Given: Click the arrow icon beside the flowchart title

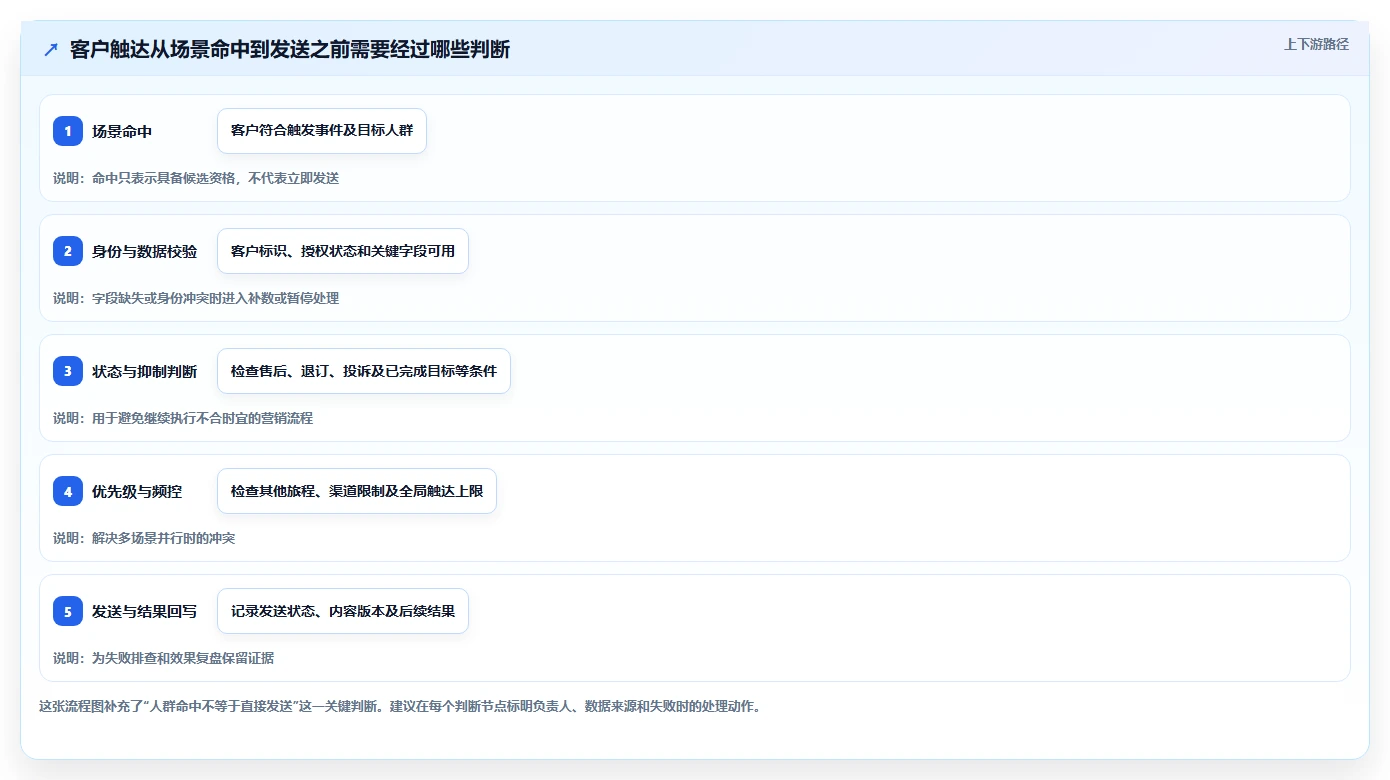Looking at the screenshot, I should [51, 50].
